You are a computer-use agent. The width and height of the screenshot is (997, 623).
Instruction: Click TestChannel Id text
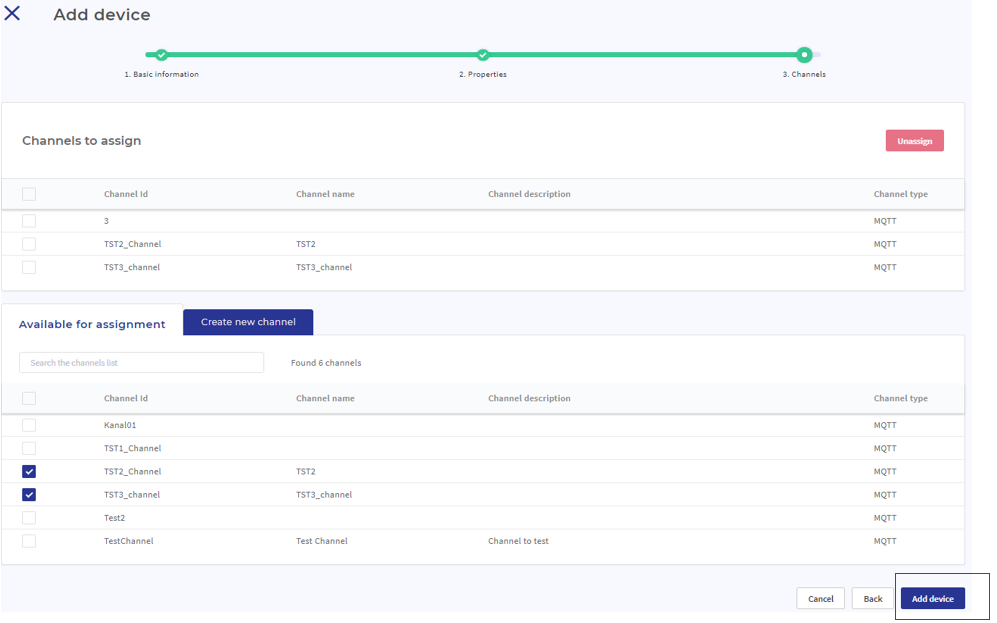point(128,541)
